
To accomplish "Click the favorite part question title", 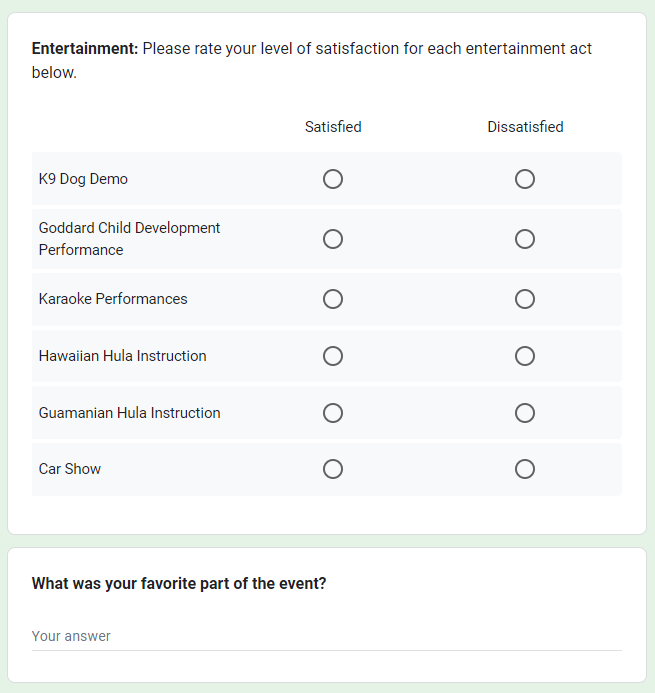I will (179, 584).
